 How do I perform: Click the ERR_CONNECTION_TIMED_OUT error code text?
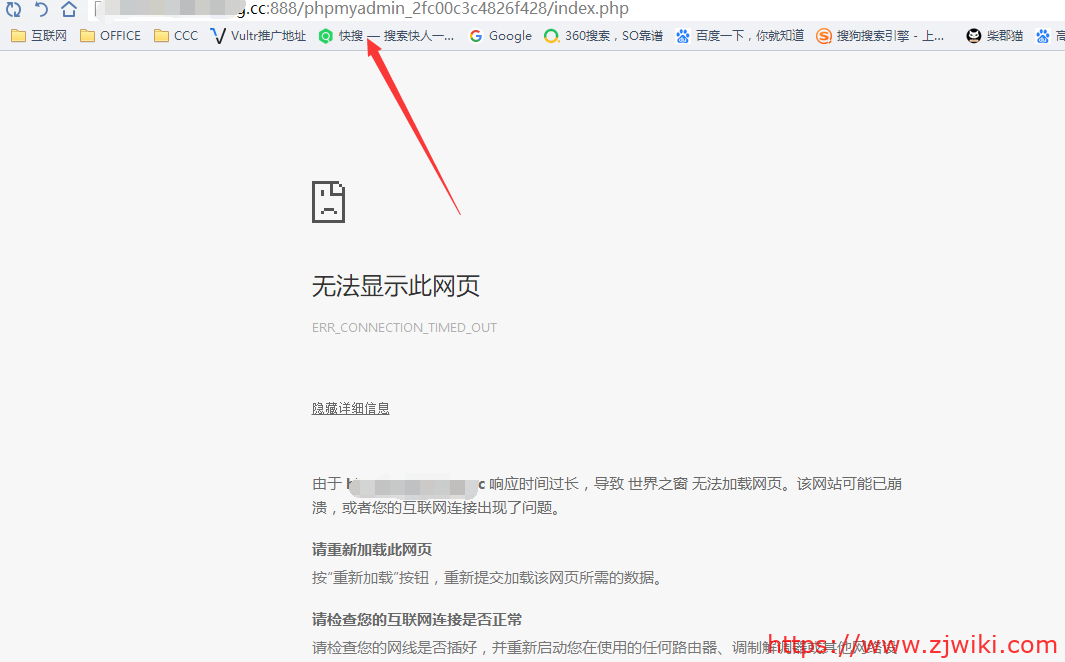tap(404, 328)
